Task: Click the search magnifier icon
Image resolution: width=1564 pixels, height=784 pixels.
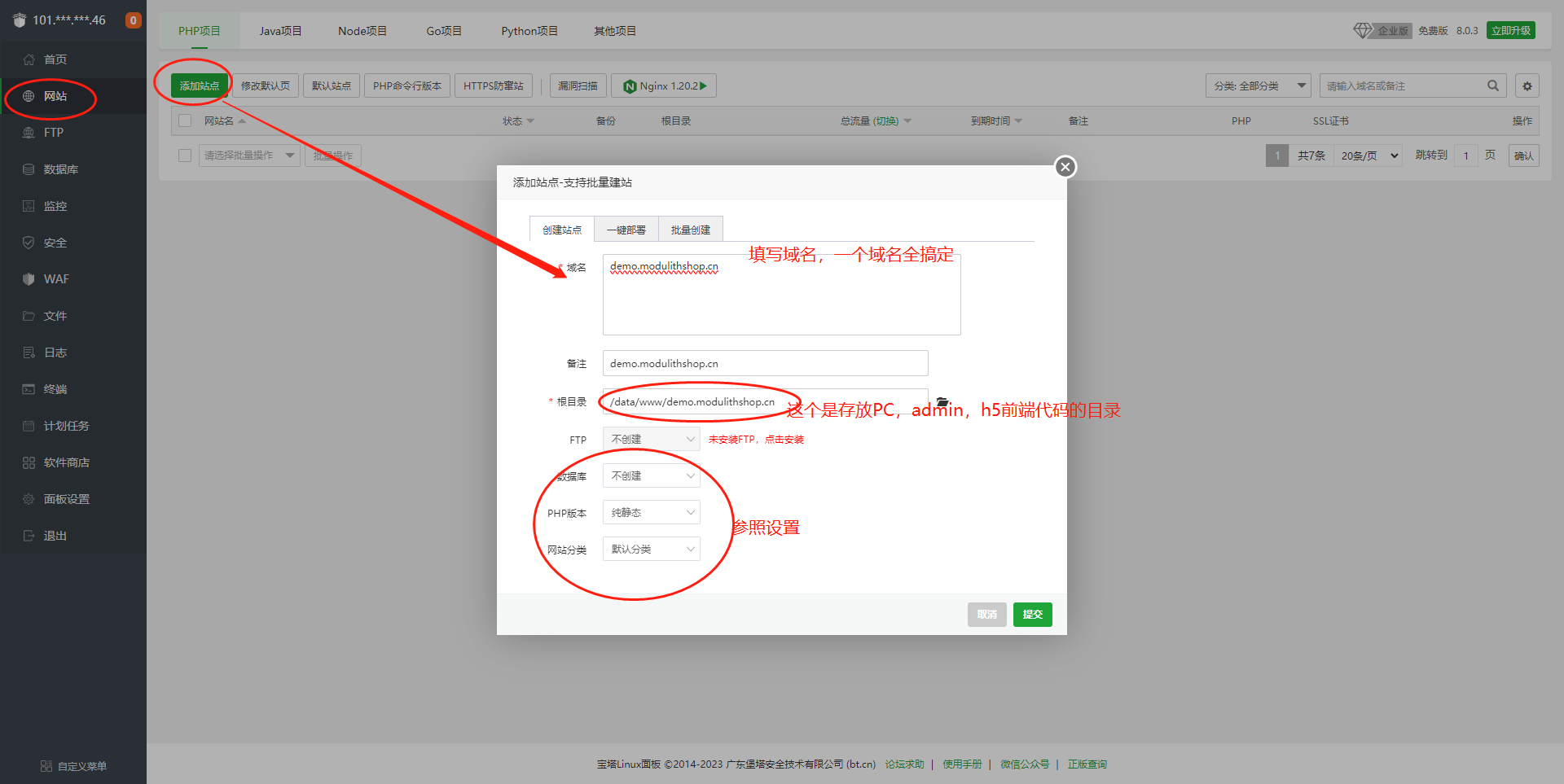Action: click(1492, 85)
